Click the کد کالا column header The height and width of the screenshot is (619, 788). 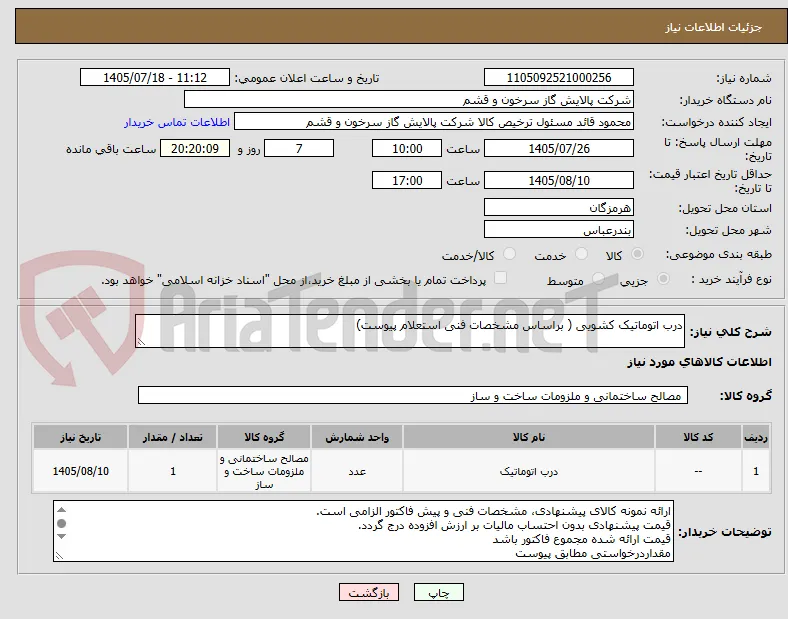click(x=698, y=437)
